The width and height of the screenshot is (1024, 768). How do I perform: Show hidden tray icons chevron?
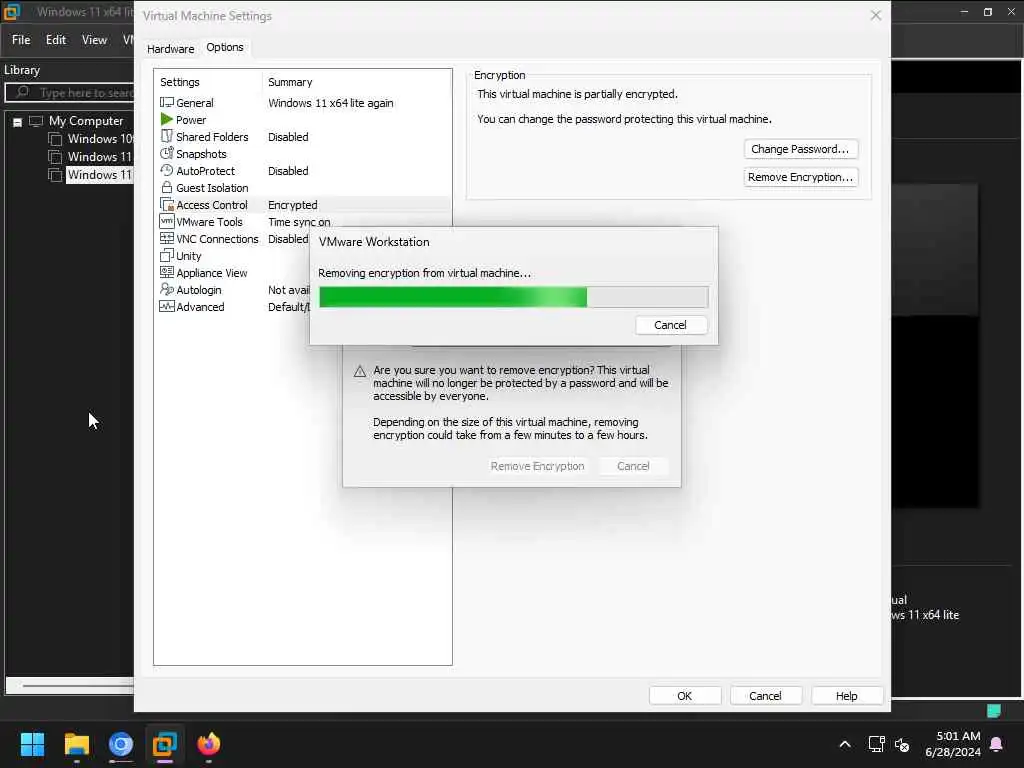point(844,744)
